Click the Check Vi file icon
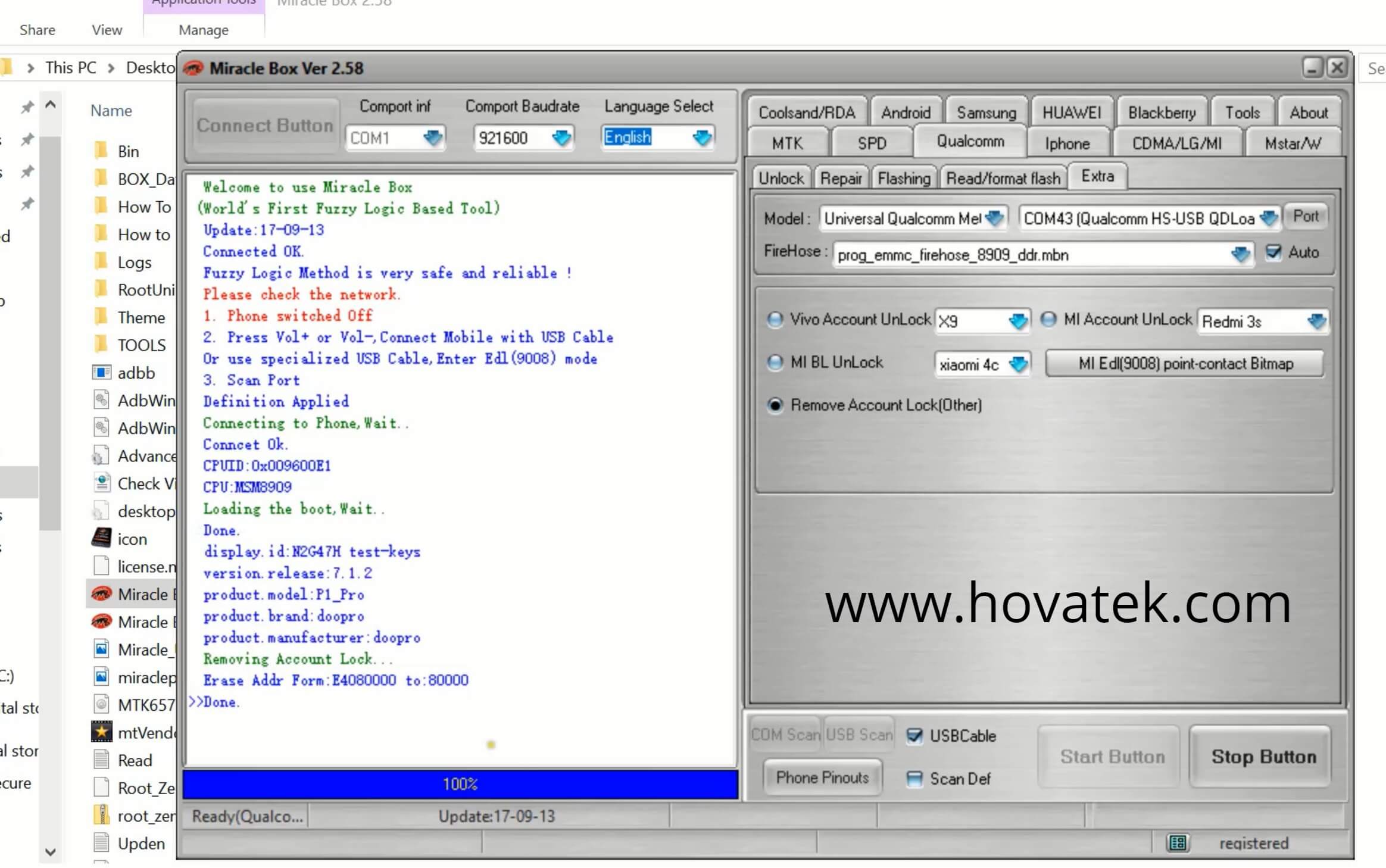The width and height of the screenshot is (1386, 868). tap(101, 483)
